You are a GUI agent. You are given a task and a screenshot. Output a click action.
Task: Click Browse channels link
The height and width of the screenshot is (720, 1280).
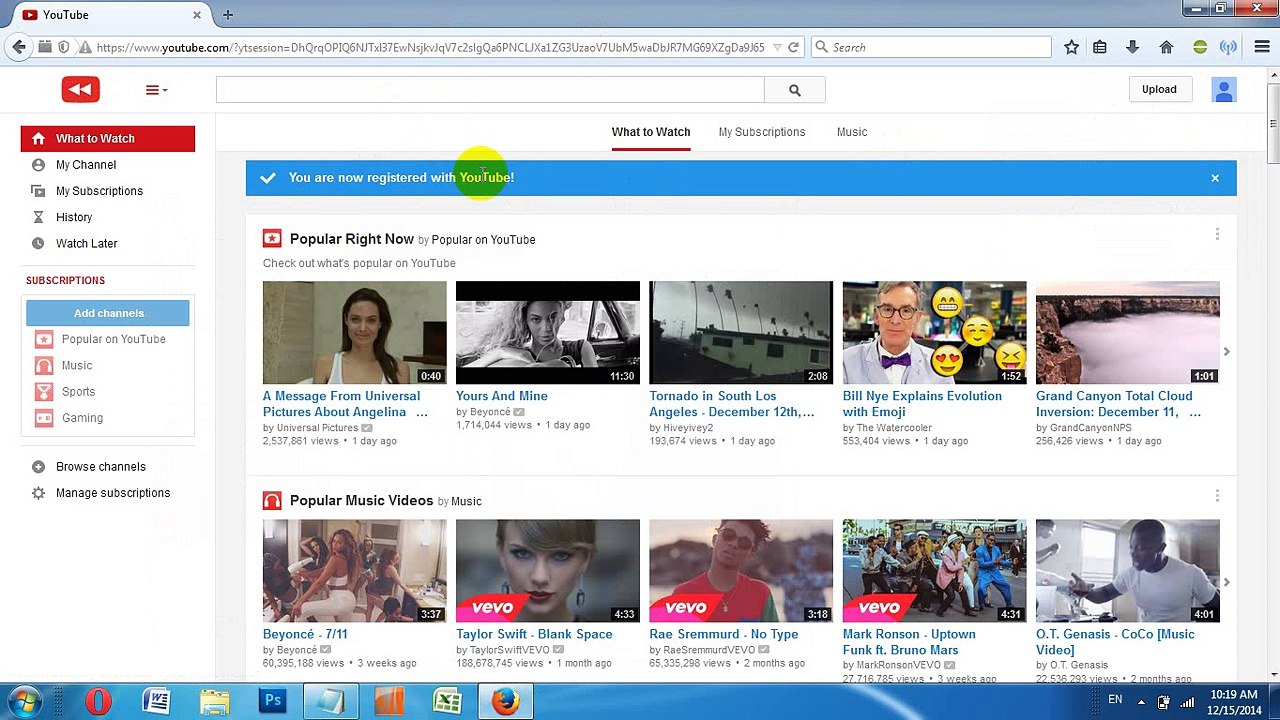[x=100, y=467]
